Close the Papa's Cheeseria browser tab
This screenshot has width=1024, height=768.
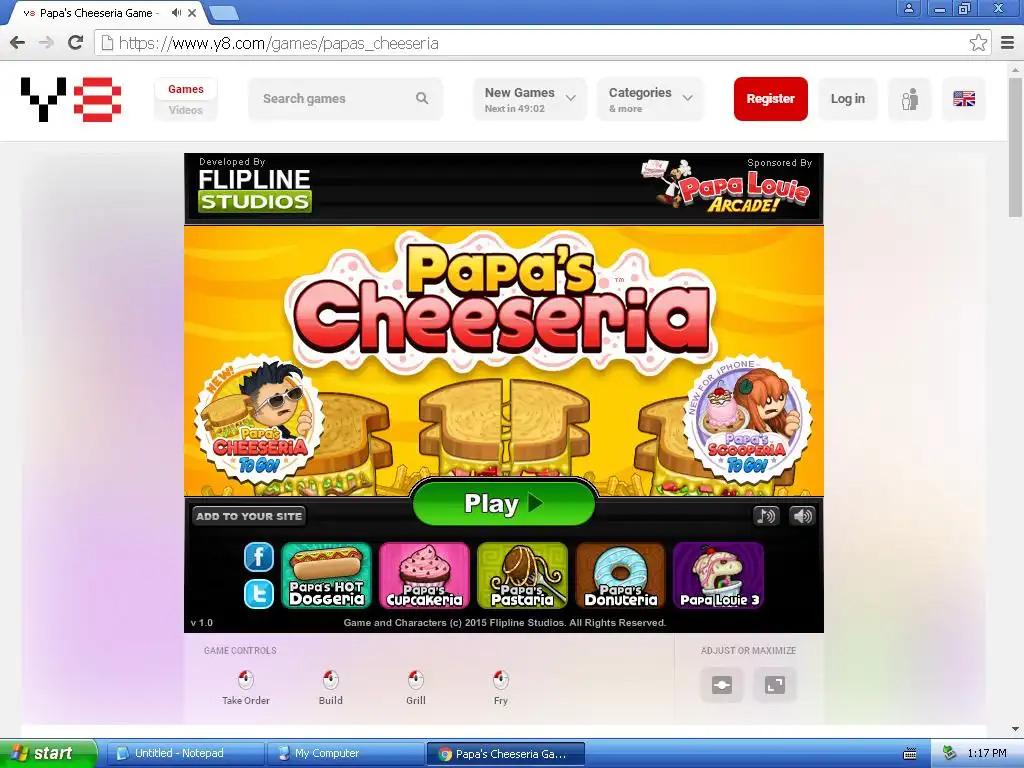(x=192, y=12)
